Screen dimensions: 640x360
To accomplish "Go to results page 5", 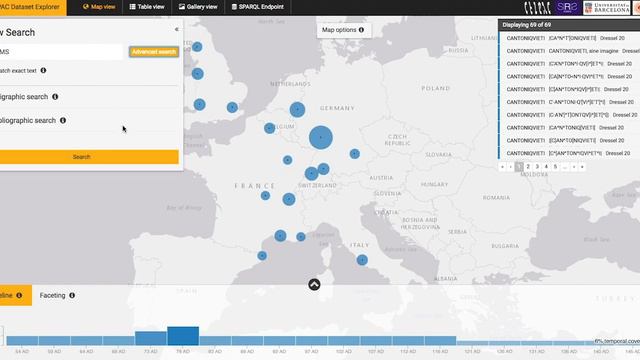I will pos(555,167).
